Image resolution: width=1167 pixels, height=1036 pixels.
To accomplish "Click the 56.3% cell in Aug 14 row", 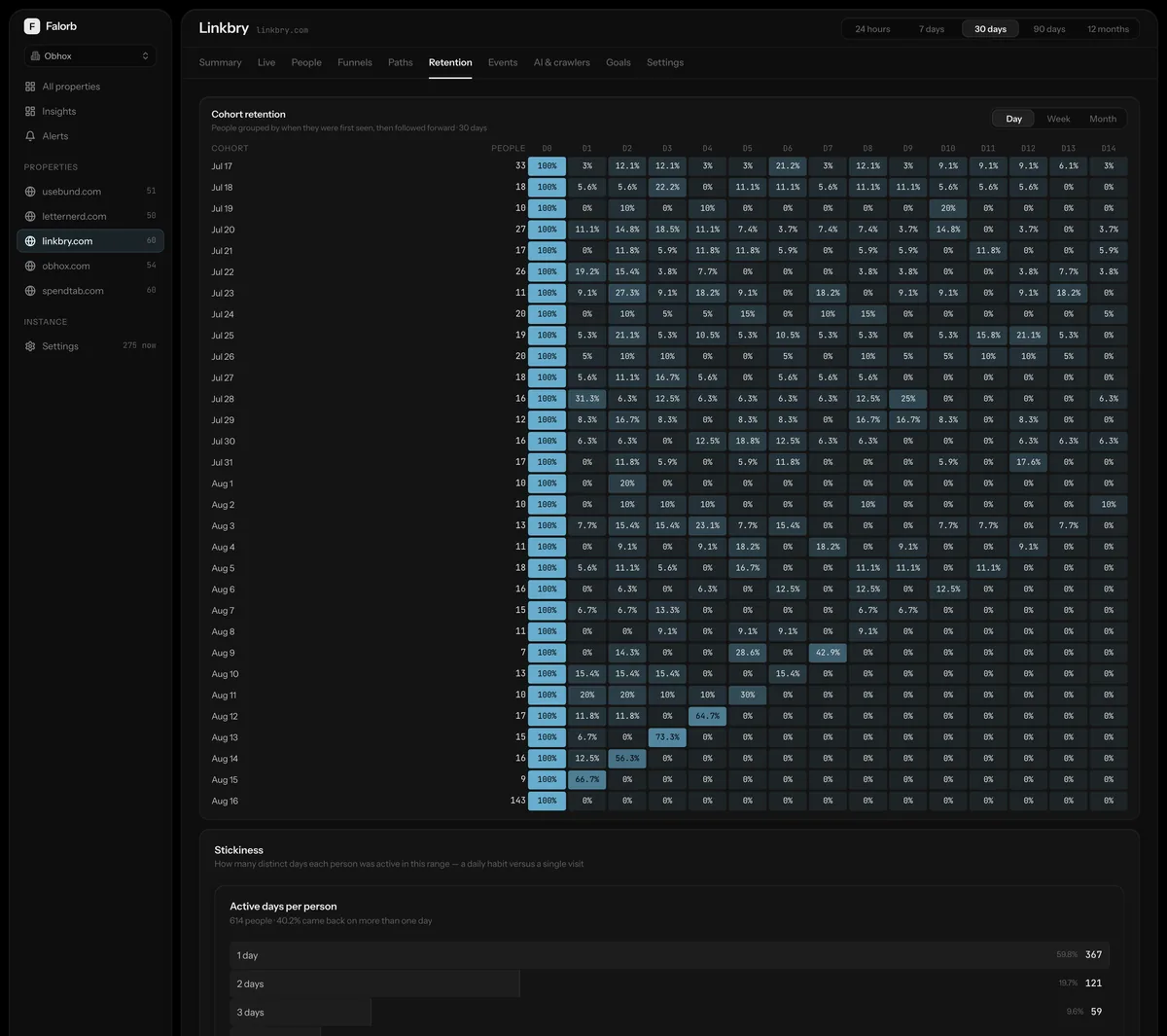I will [x=627, y=759].
